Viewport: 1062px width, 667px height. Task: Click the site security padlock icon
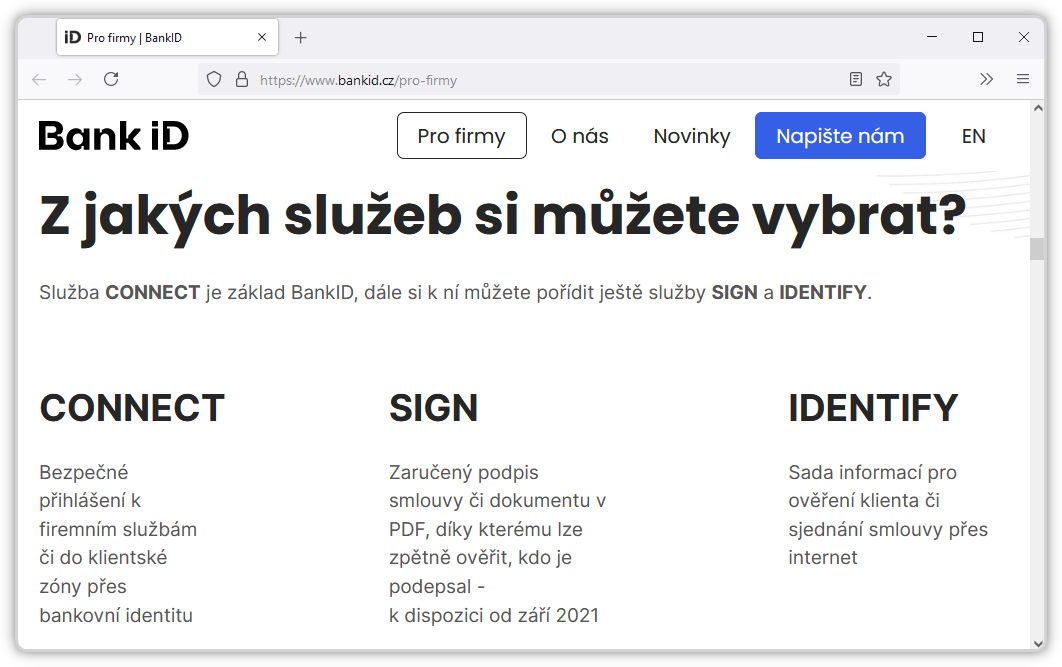[241, 80]
